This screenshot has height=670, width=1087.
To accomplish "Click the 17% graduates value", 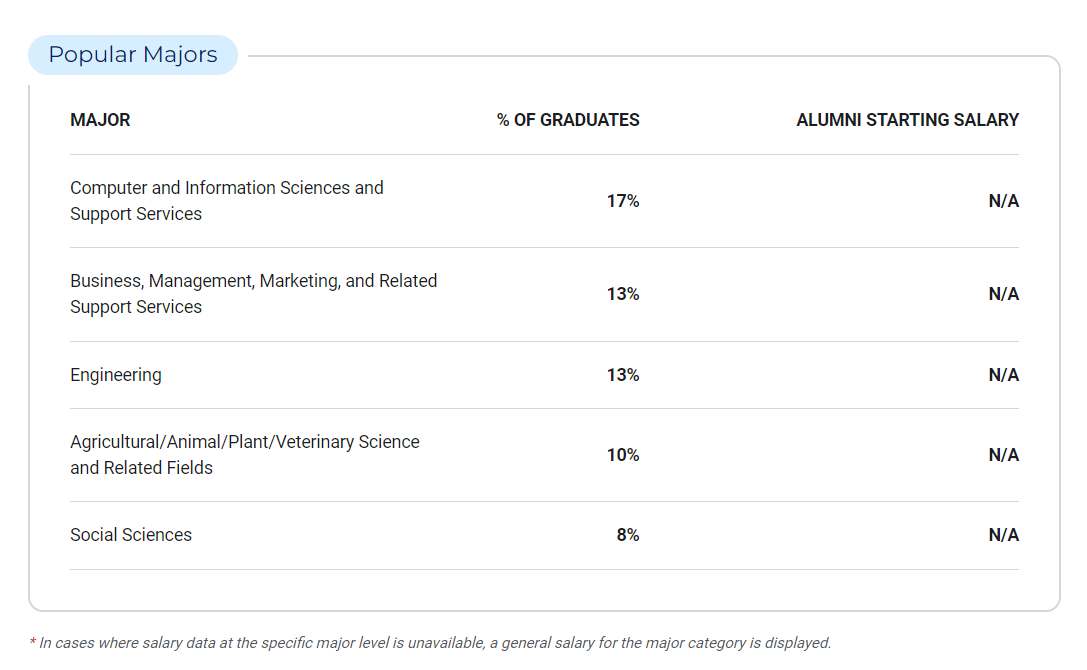I will (622, 201).
